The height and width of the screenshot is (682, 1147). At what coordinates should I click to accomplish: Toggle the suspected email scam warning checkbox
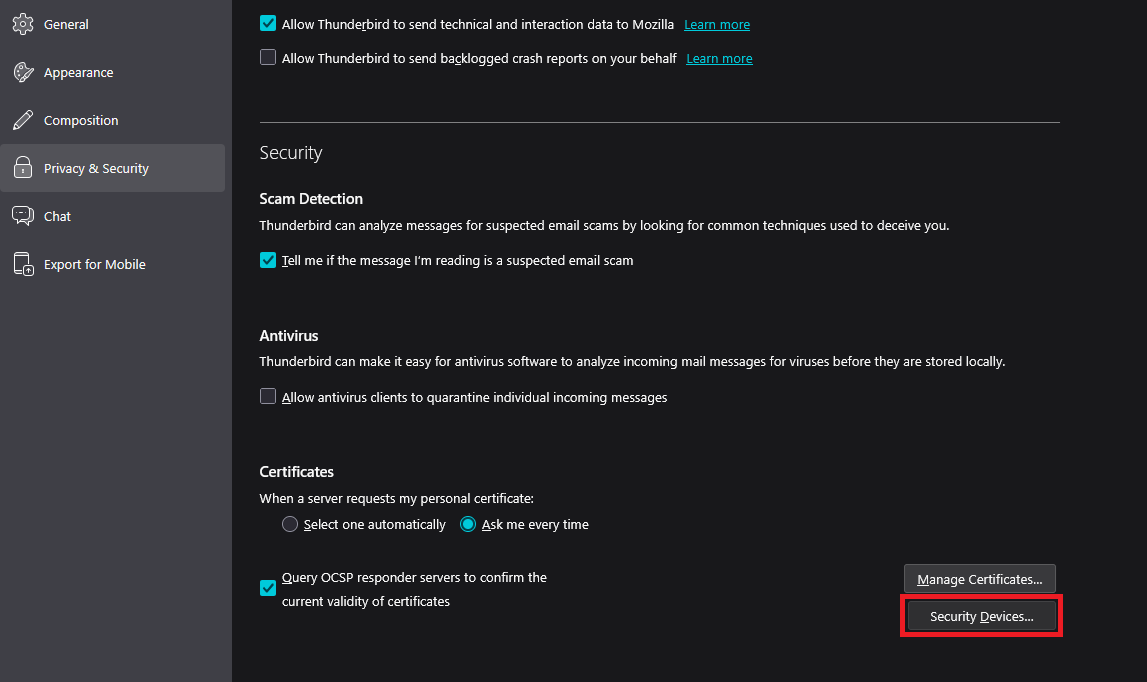click(268, 260)
